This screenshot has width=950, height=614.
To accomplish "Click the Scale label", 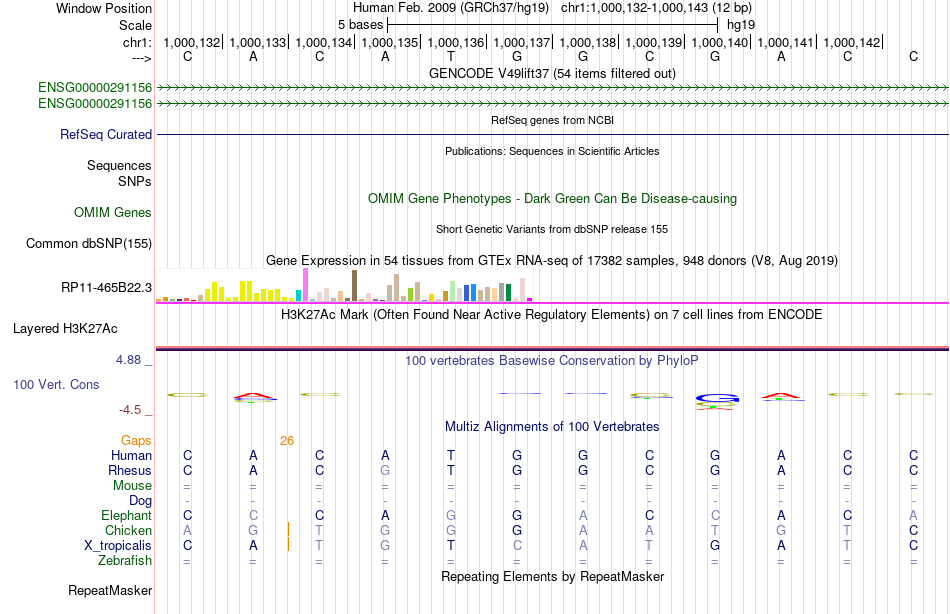I will pyautogui.click(x=135, y=25).
